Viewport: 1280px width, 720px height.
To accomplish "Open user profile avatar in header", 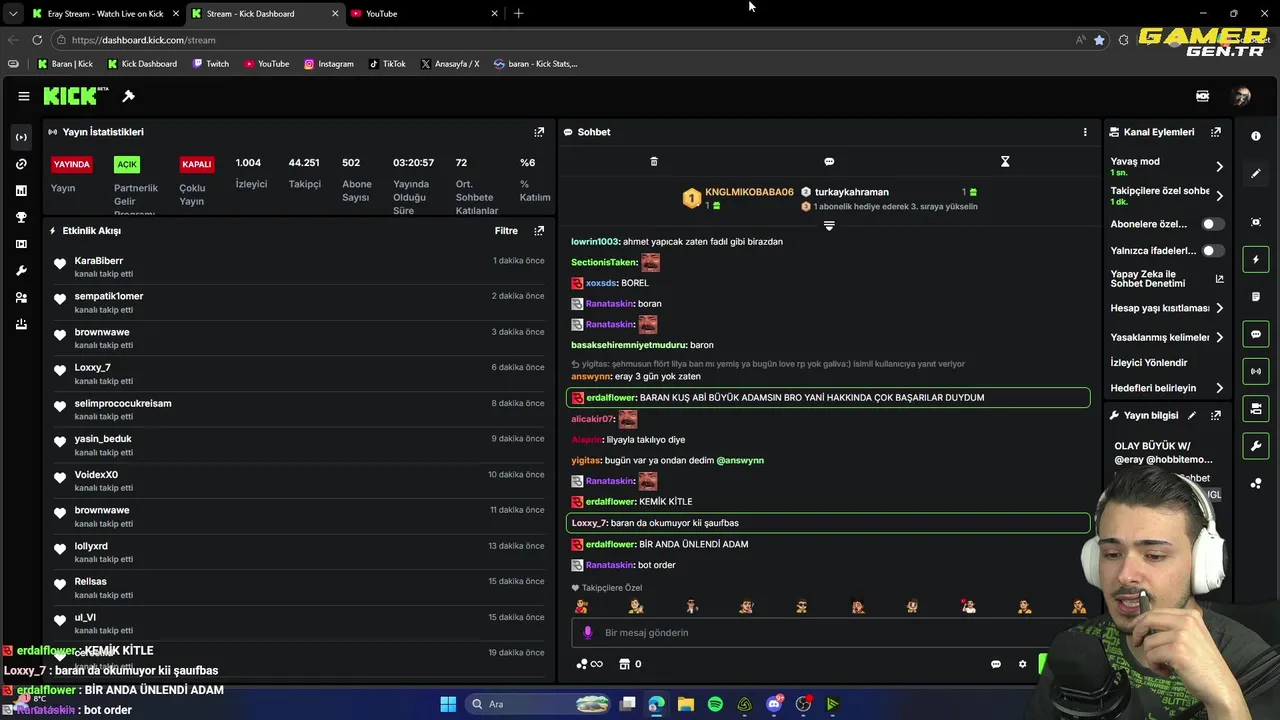I will (1242, 96).
